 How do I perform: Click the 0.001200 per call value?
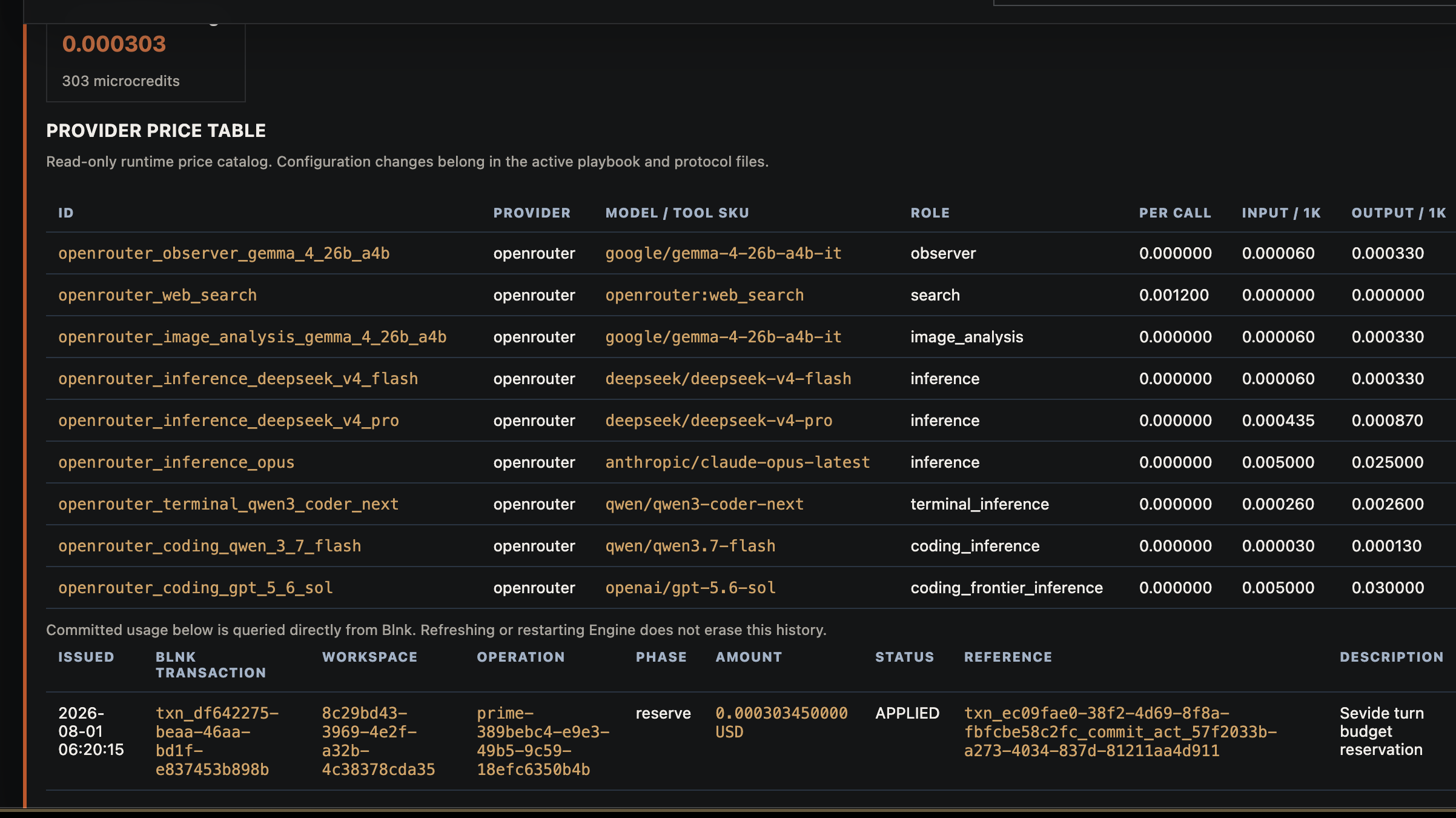pyautogui.click(x=1174, y=295)
